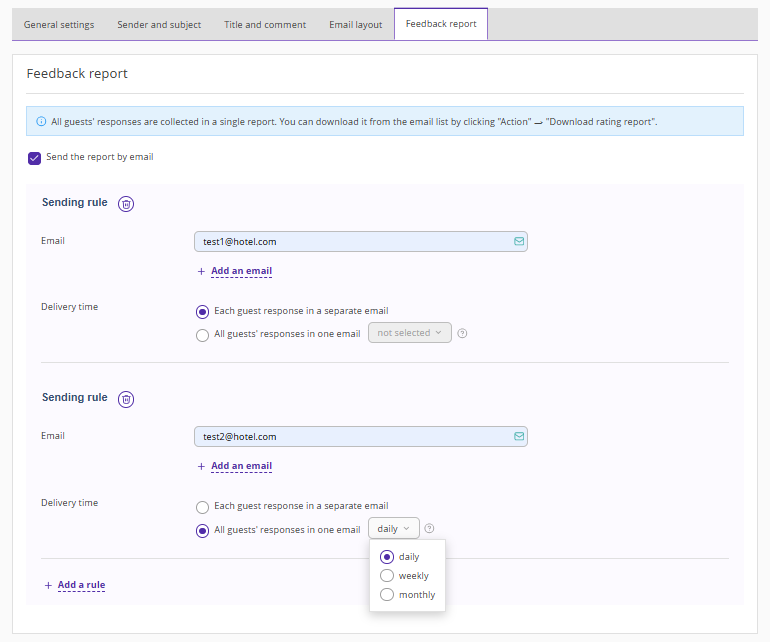Screen dimensions: 770x642
Task: Click the test2@hotel.com email input field
Action: coord(350,437)
